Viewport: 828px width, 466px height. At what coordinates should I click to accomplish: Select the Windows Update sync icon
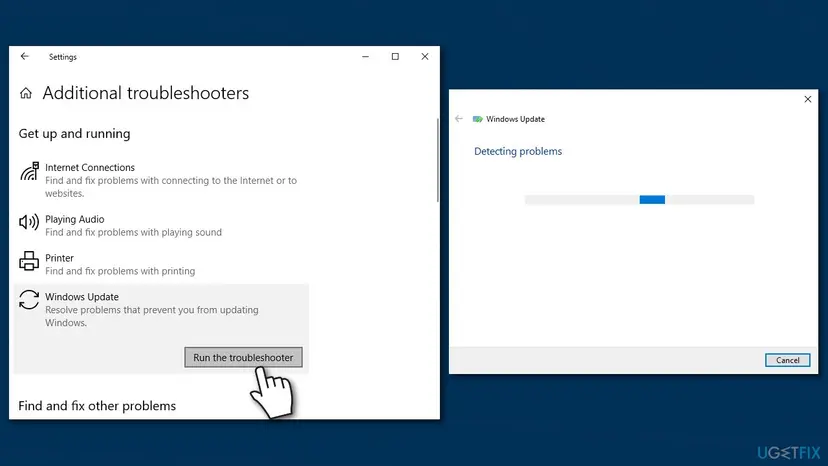tap(29, 300)
